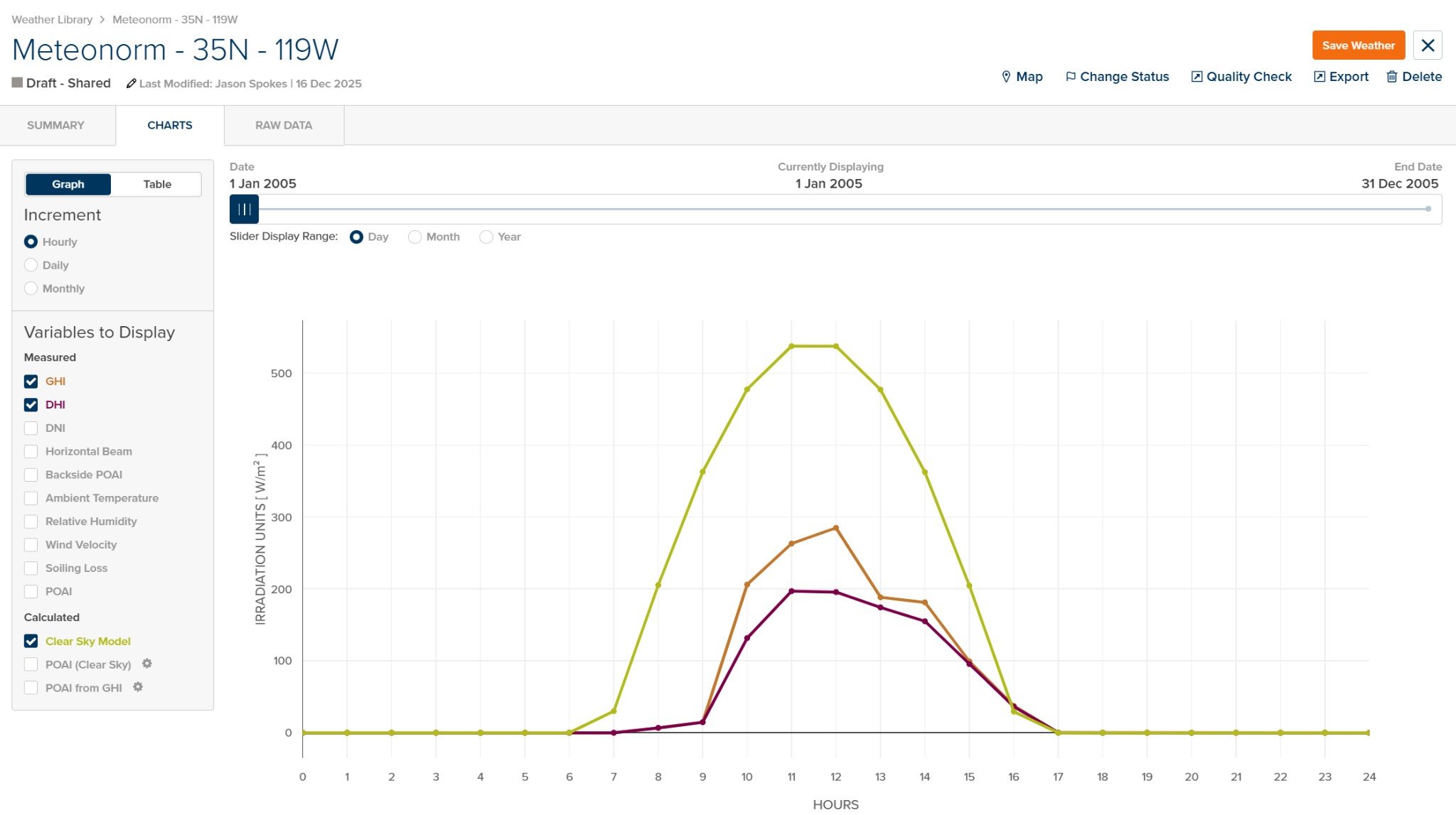1456x815 pixels.
Task: Click IRRADIATION UNITS axis label
Action: coord(261,539)
